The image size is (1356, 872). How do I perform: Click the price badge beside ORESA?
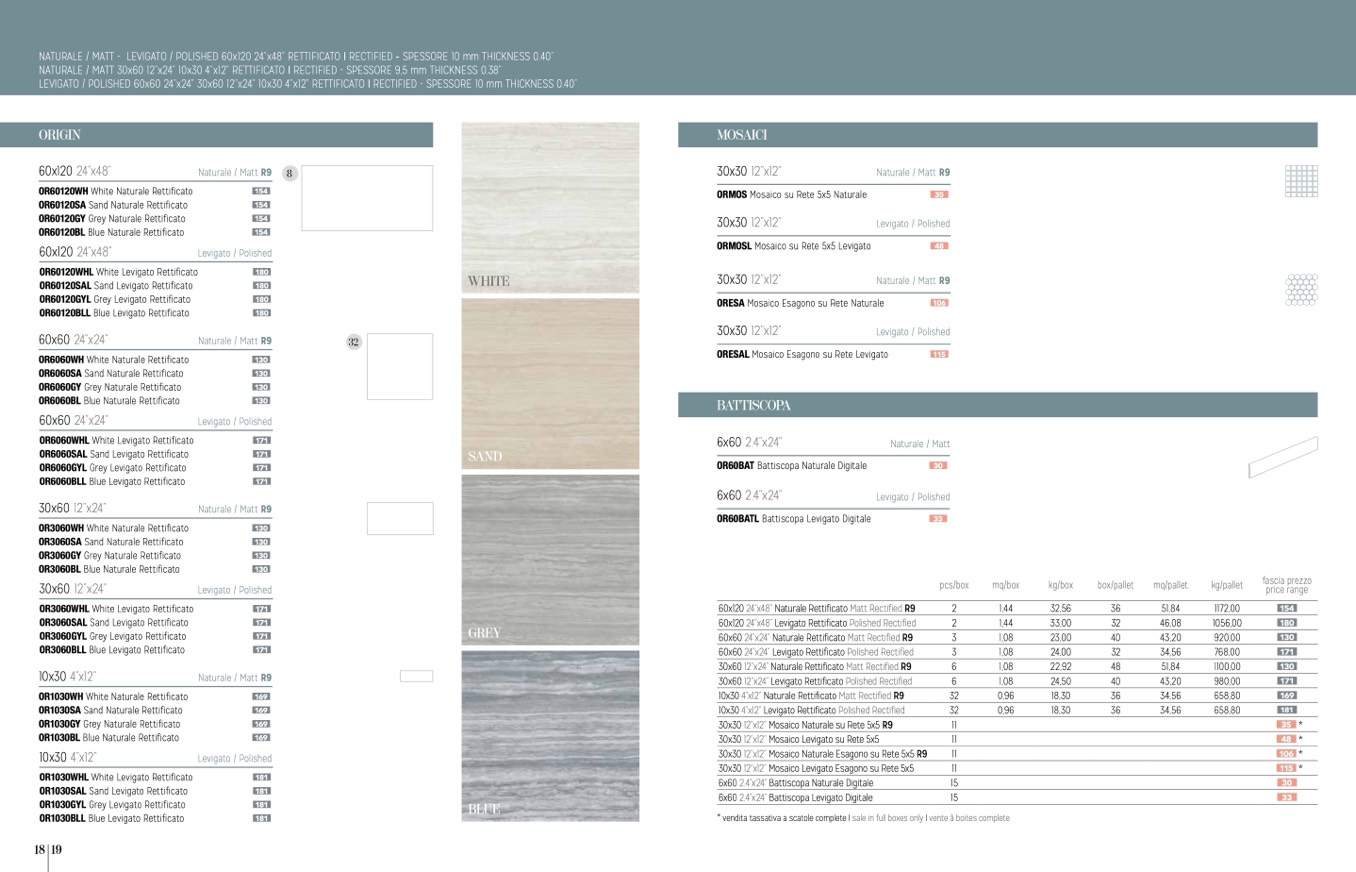coord(938,303)
